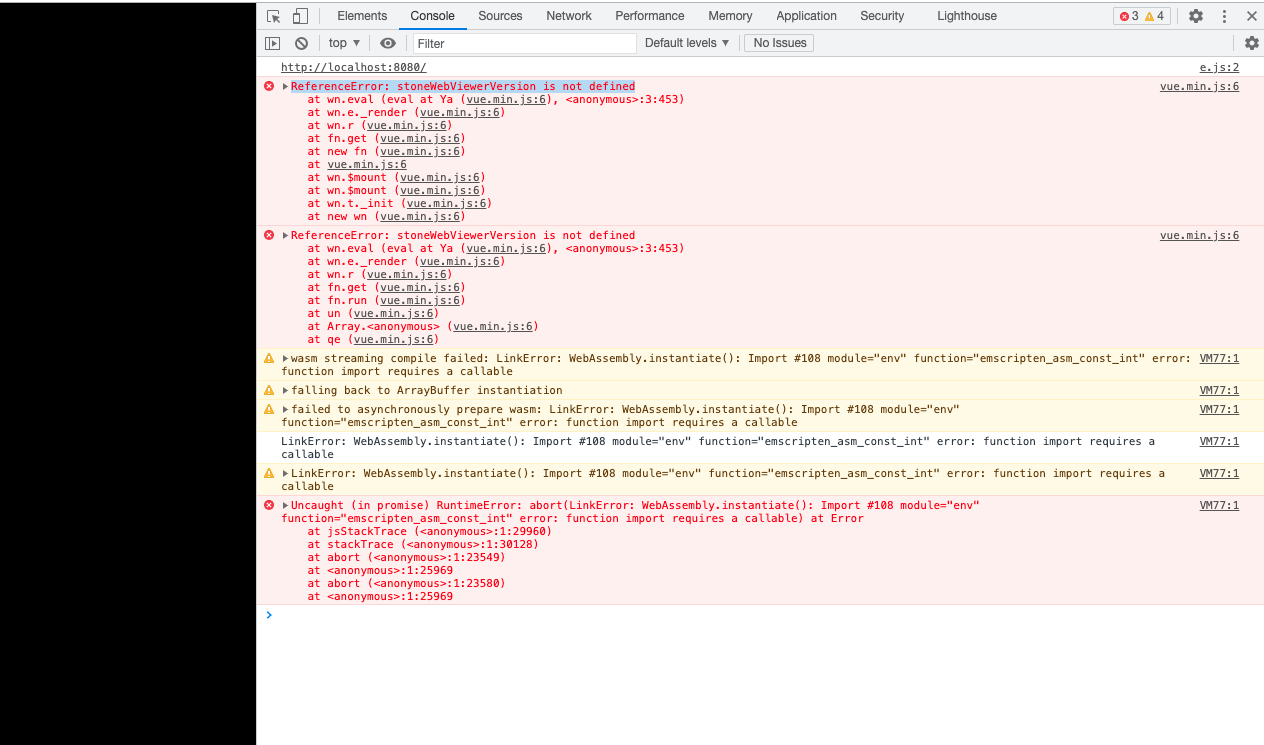Click the 'at stackTrace (<anonymous>:1:30128)' line
This screenshot has width=1264, height=745.
pos(423,545)
